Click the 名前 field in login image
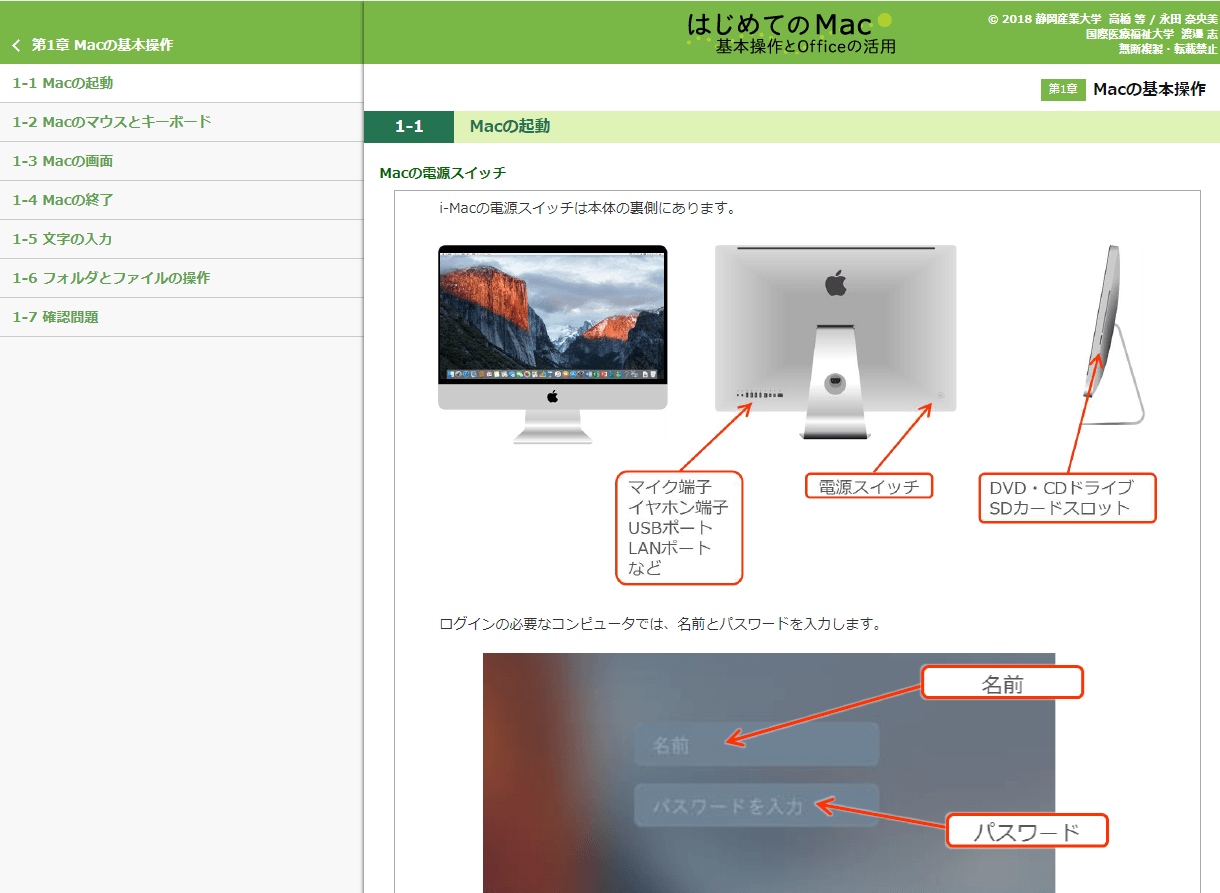1220x893 pixels. (757, 745)
